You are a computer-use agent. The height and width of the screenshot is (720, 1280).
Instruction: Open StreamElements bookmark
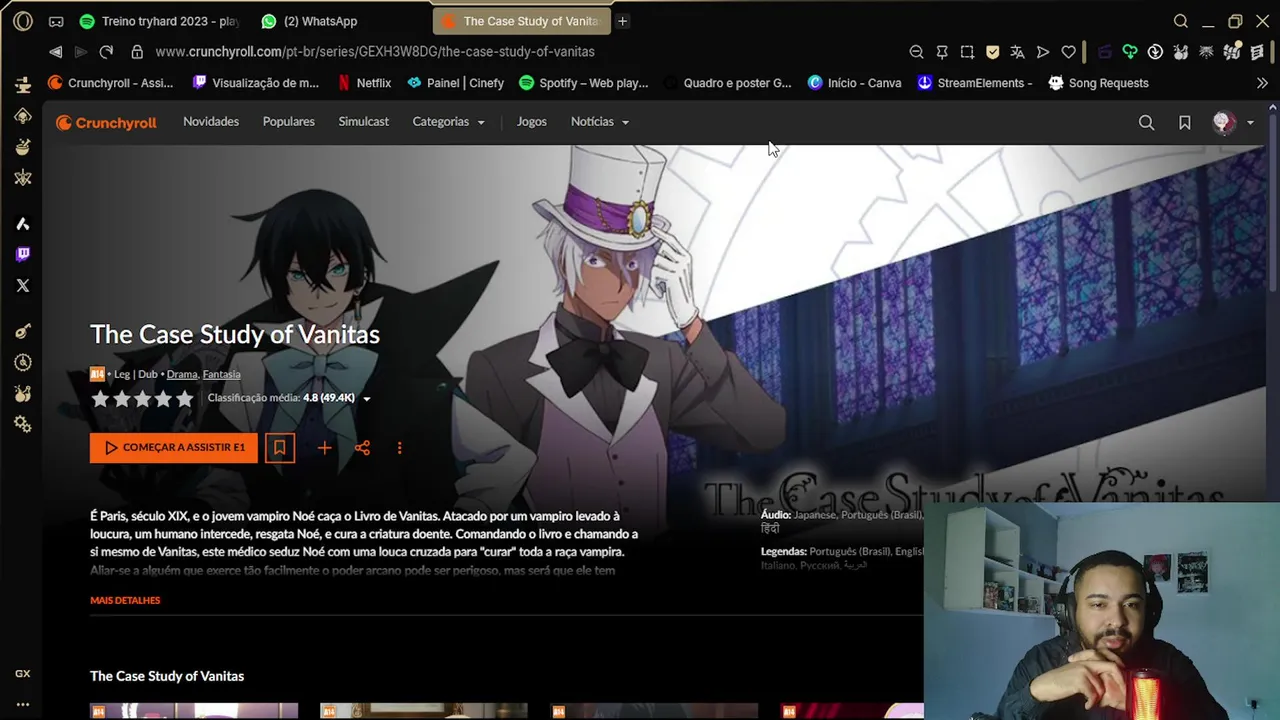click(x=975, y=83)
